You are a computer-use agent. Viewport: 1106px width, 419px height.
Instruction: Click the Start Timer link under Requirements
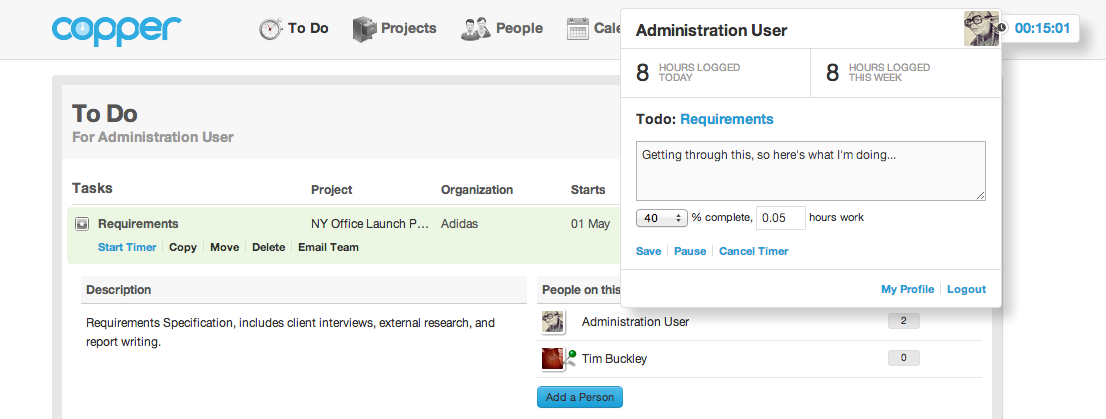pos(127,247)
